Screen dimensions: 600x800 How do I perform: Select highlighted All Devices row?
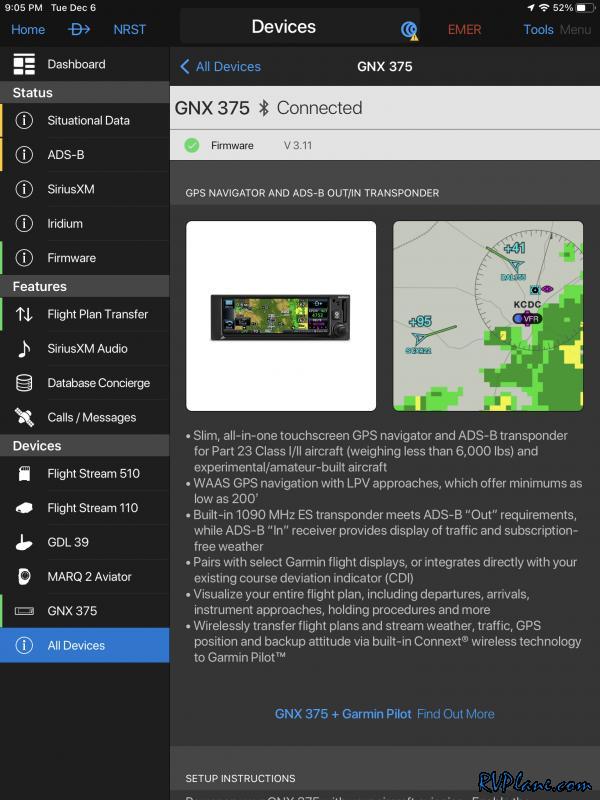[x=85, y=645]
